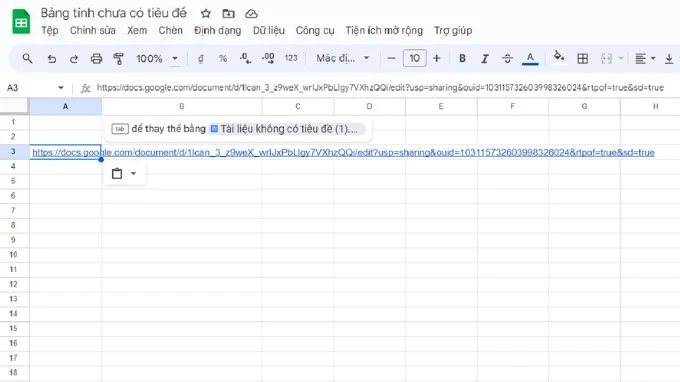Select column G header

pyautogui.click(x=584, y=106)
